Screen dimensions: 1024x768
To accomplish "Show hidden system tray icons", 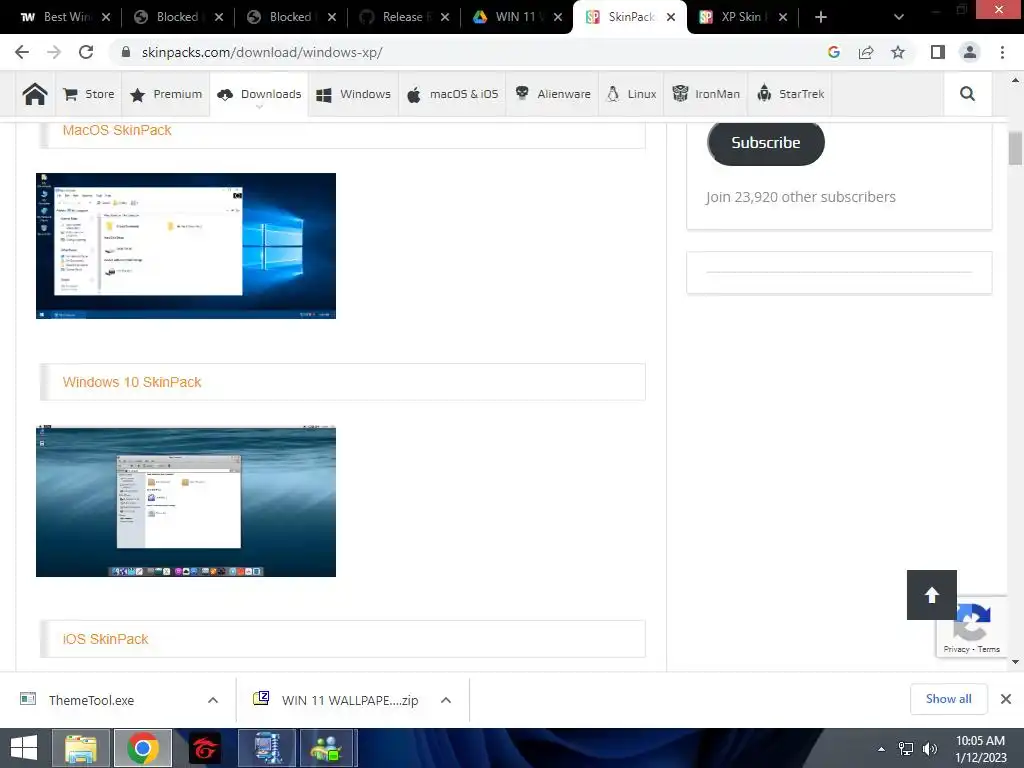I will pyautogui.click(x=882, y=749).
